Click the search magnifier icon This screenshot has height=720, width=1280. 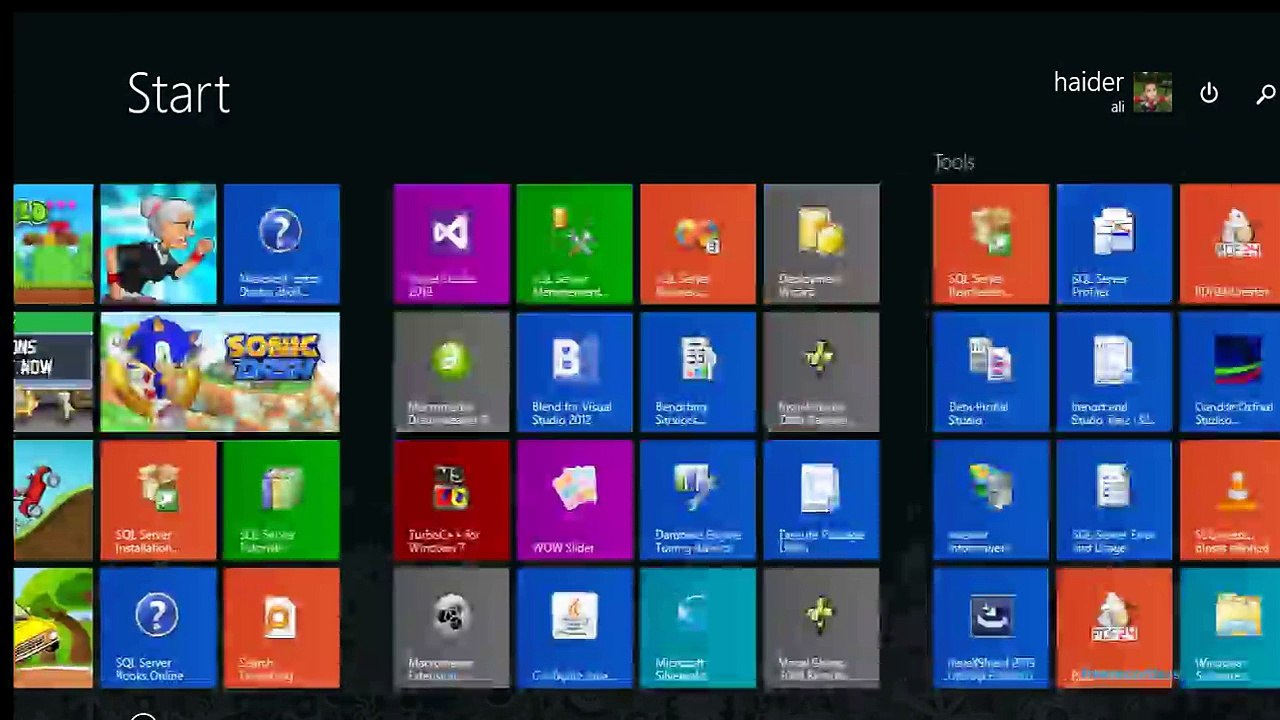(x=1266, y=94)
